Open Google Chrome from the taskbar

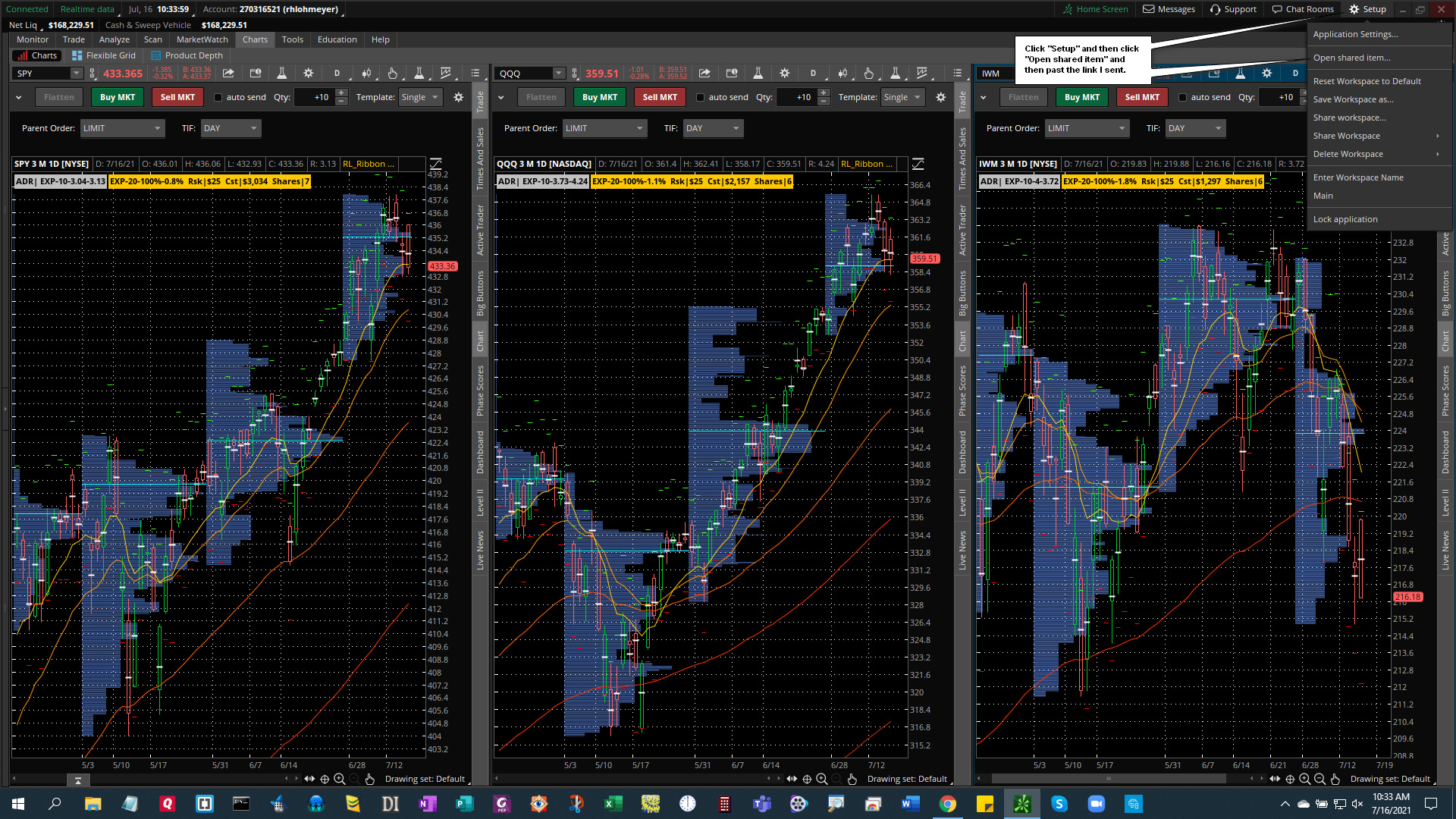947,804
